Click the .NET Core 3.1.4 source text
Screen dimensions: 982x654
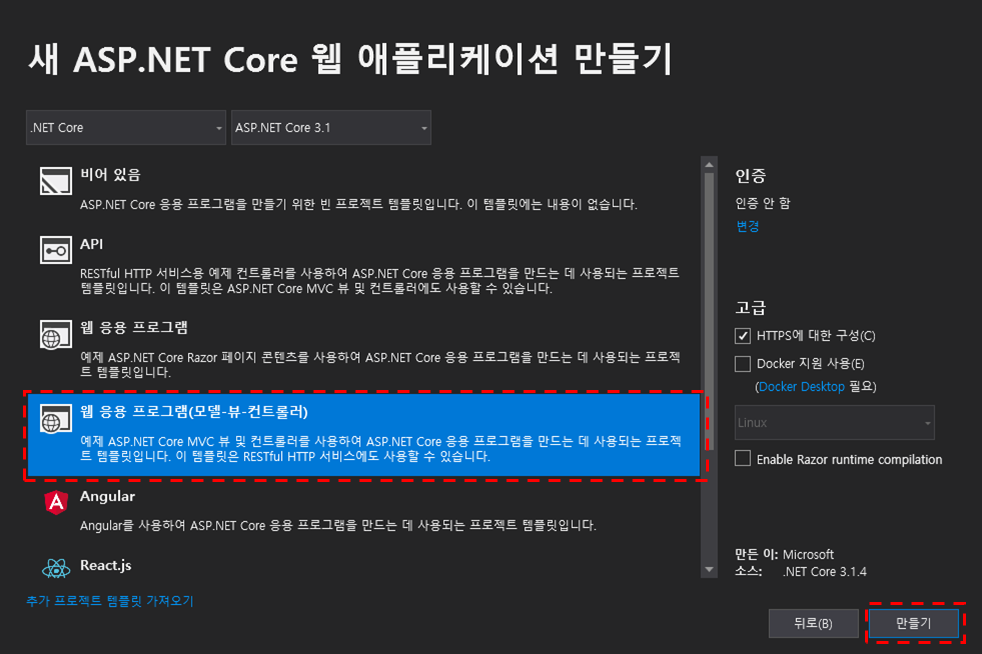[825, 571]
